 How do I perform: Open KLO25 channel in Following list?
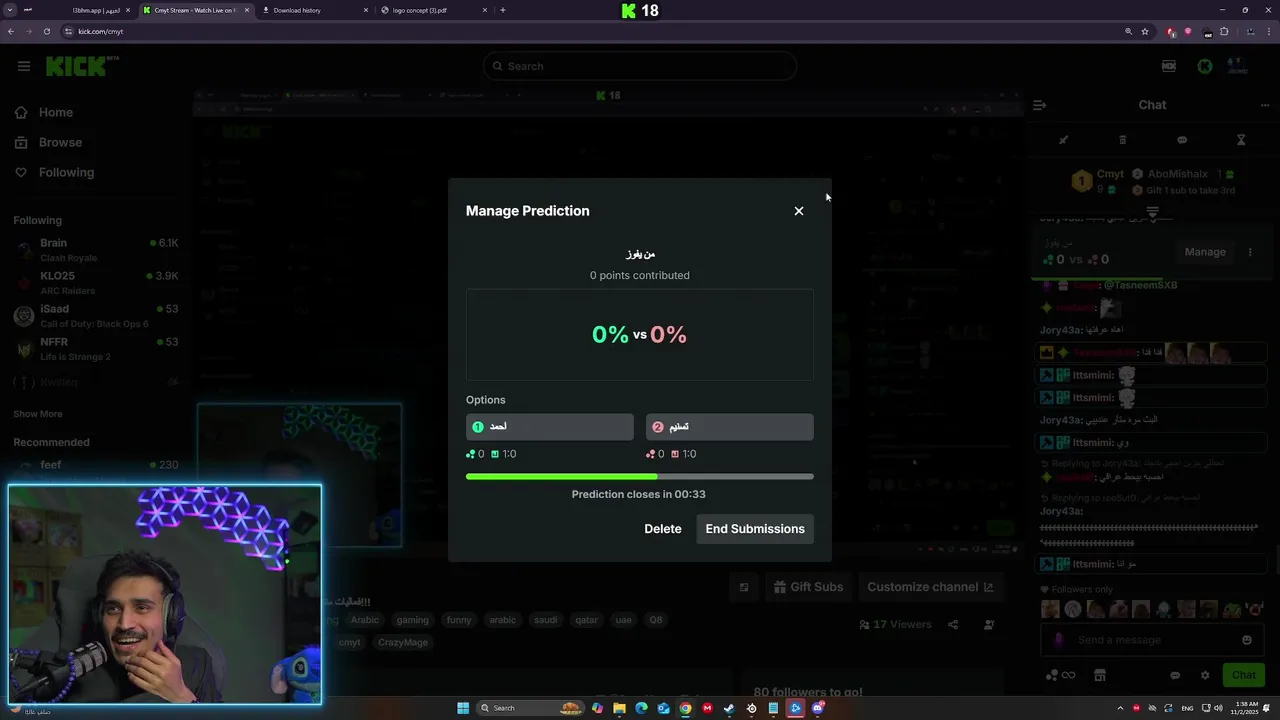pyautogui.click(x=96, y=282)
